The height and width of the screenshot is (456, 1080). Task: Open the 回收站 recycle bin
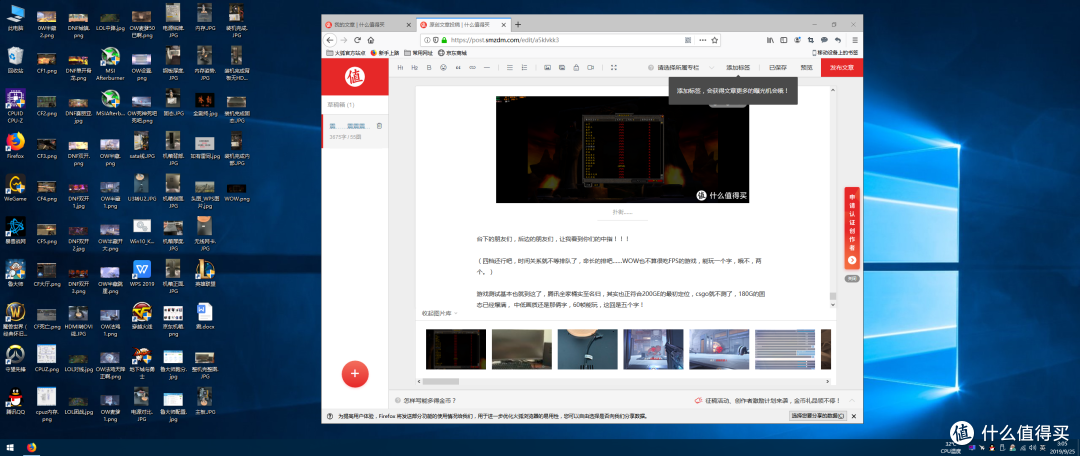pos(15,61)
